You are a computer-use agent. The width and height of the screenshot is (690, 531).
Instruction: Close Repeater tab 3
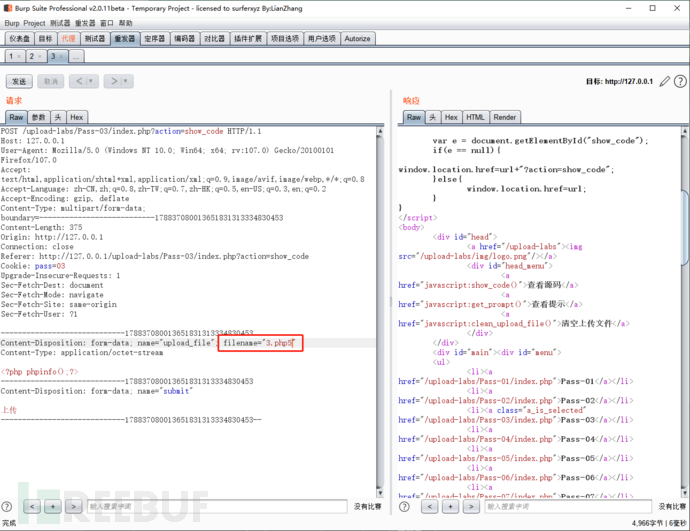(62, 57)
